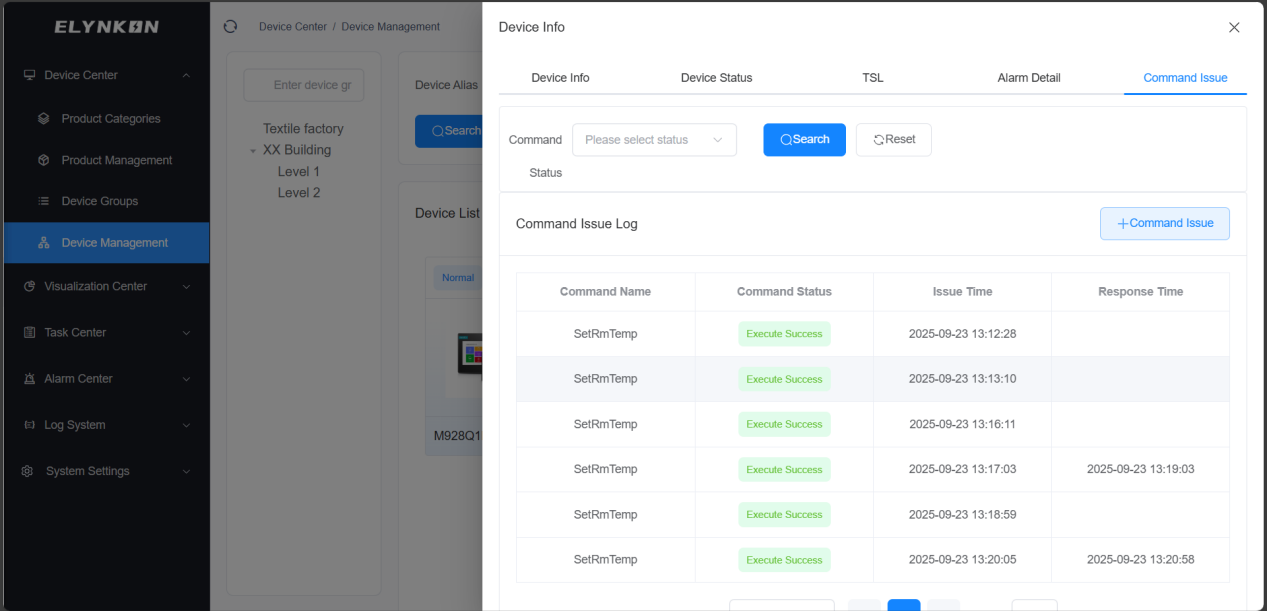The image size is (1267, 611).
Task: Click the Device Management hierarchy icon
Action: (x=43, y=243)
